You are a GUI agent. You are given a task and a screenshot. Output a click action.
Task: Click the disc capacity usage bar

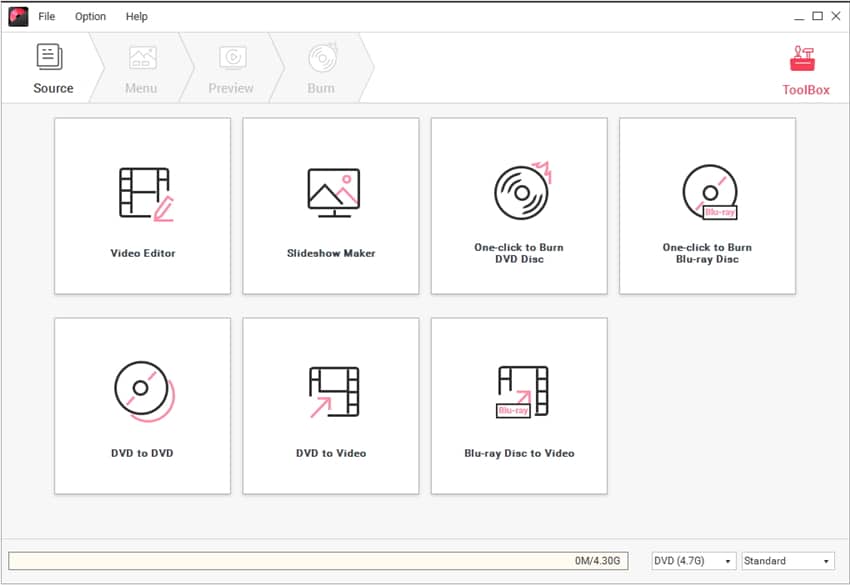[x=318, y=561]
